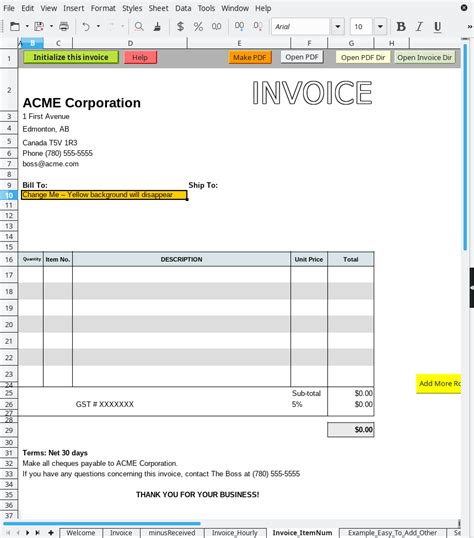Select column D header
Viewport: 474px width, 538px height.
coord(130,43)
